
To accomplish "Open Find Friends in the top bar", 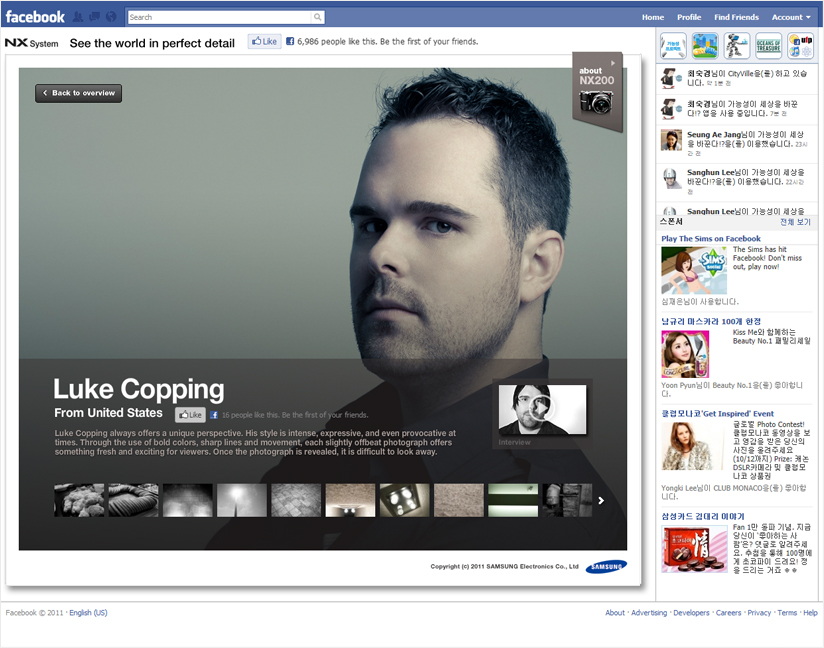I will pyautogui.click(x=736, y=17).
